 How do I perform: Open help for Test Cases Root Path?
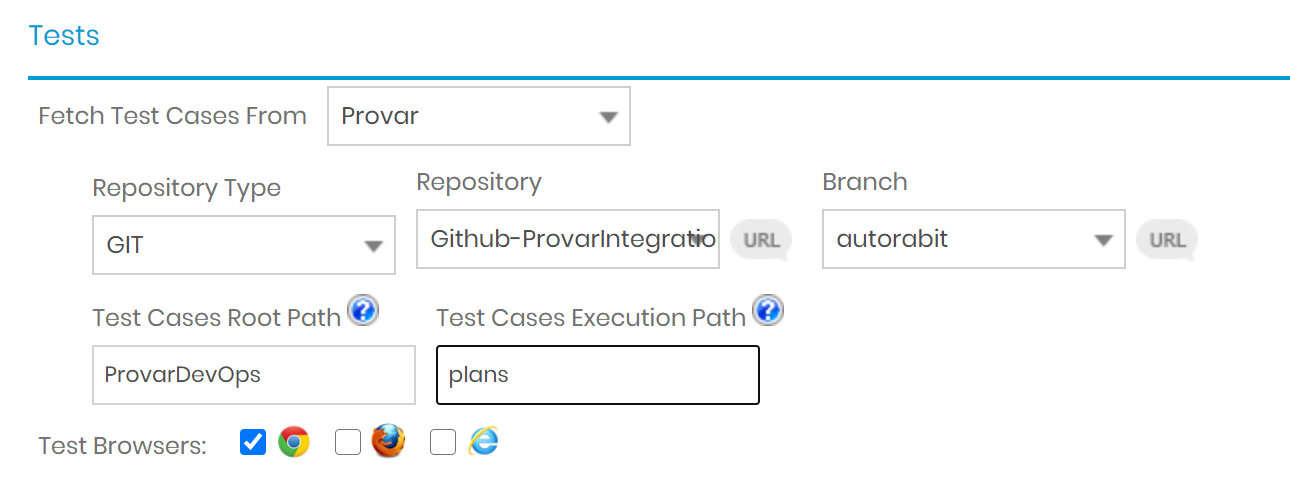click(x=364, y=312)
